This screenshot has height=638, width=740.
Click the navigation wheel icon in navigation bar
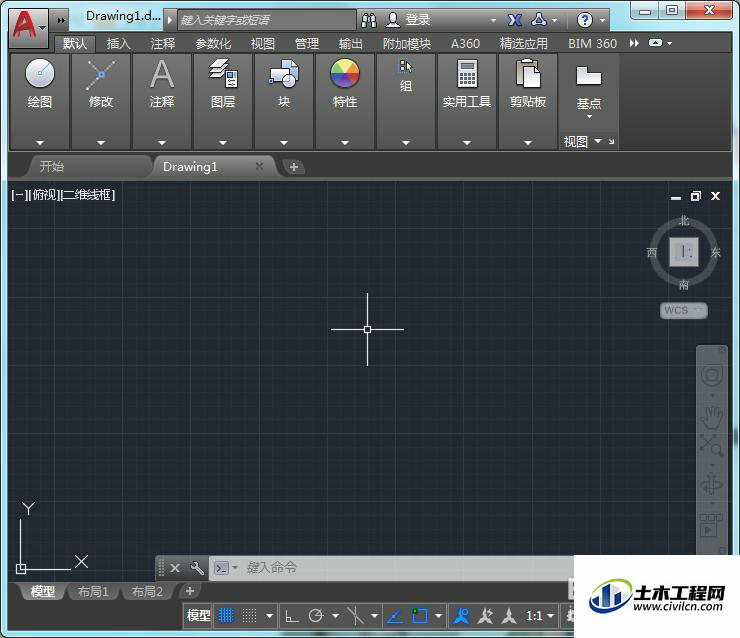pyautogui.click(x=712, y=376)
